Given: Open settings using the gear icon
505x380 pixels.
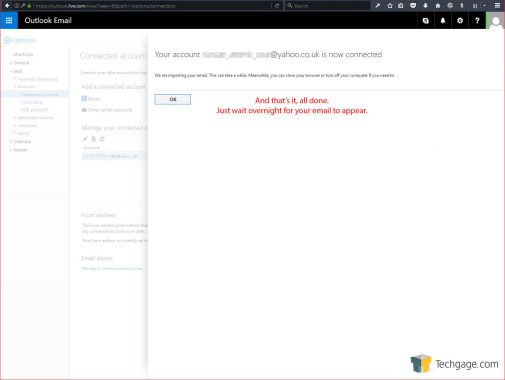Looking at the screenshot, I should 460,21.
